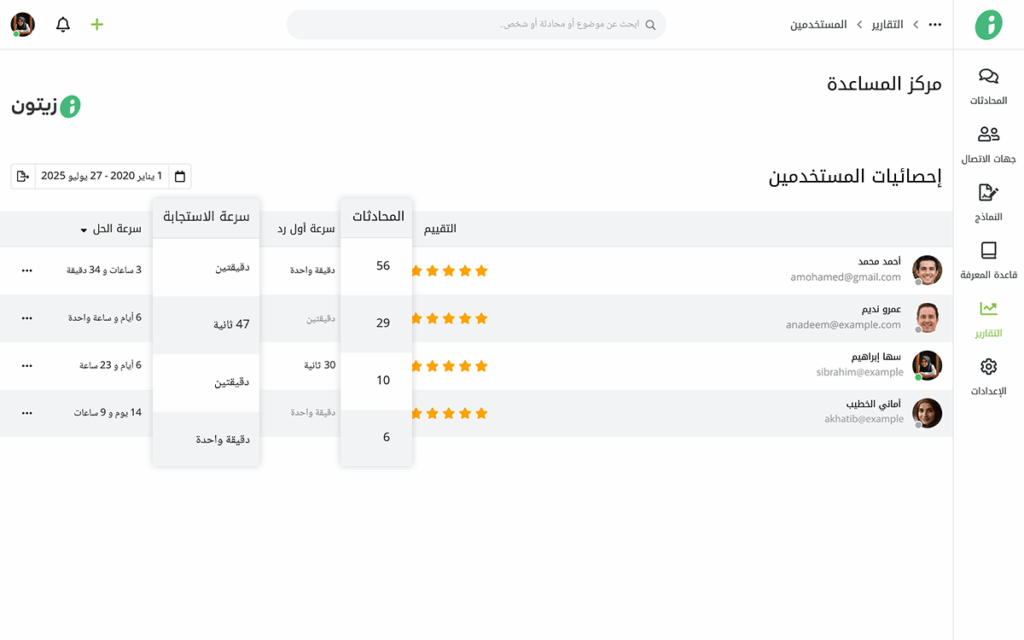Click المحادثات column header

(x=378, y=216)
